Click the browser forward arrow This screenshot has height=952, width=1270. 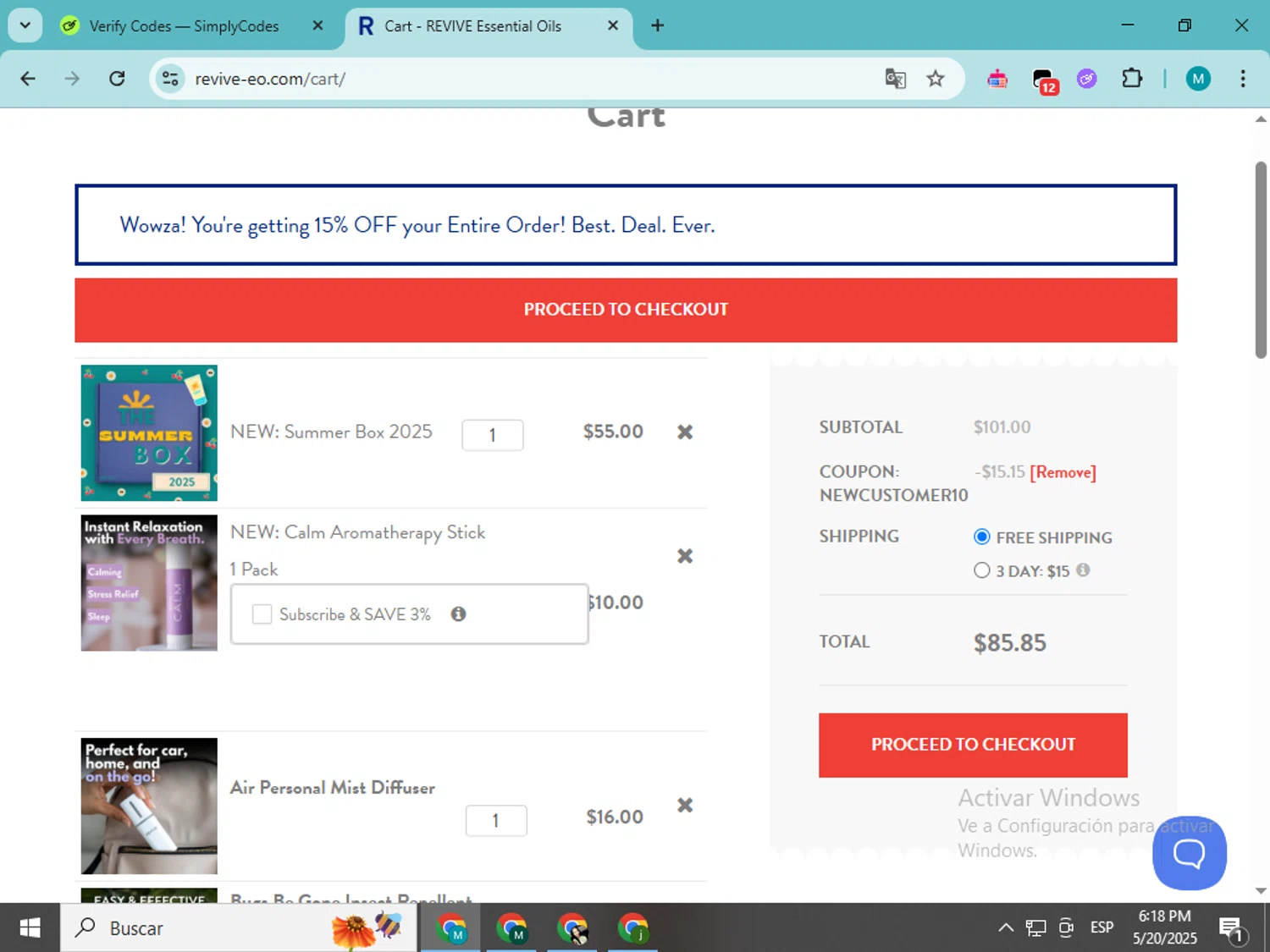[72, 79]
